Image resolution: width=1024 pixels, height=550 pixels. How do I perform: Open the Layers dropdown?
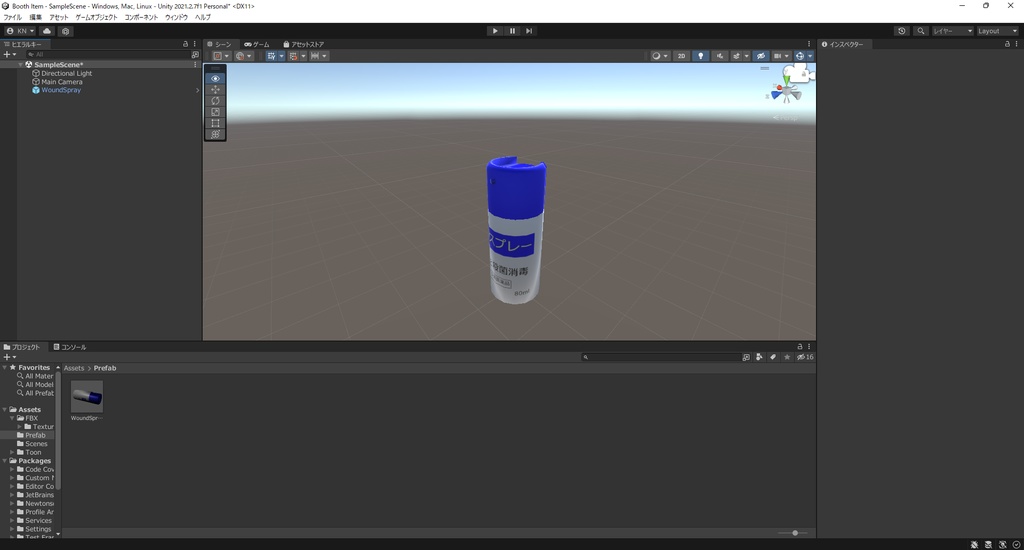[952, 31]
